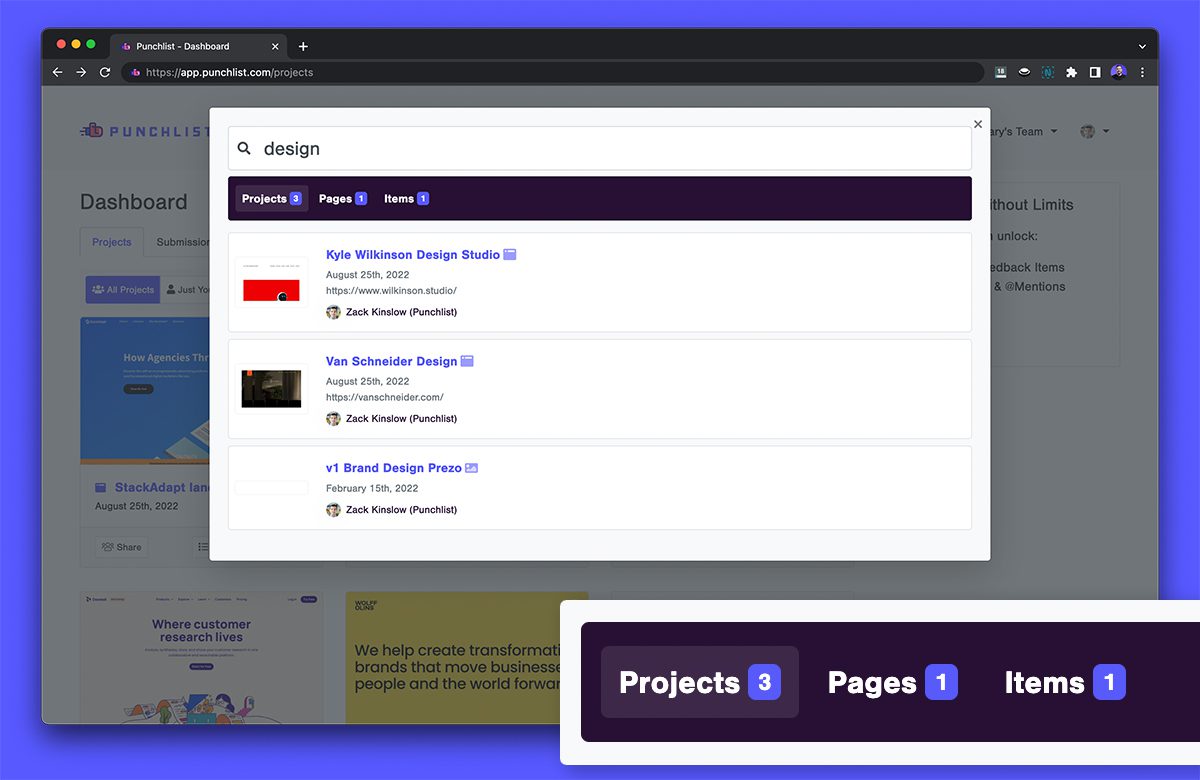Switch to the Pages results tab
This screenshot has width=1200, height=780.
343,198
